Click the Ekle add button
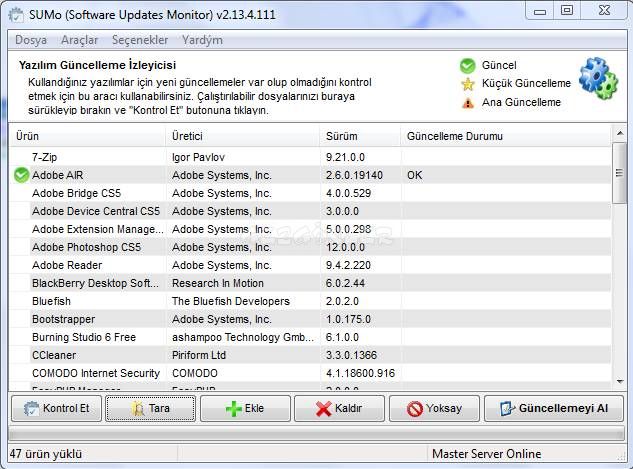Screen dimensions: 633x469 click(245, 408)
